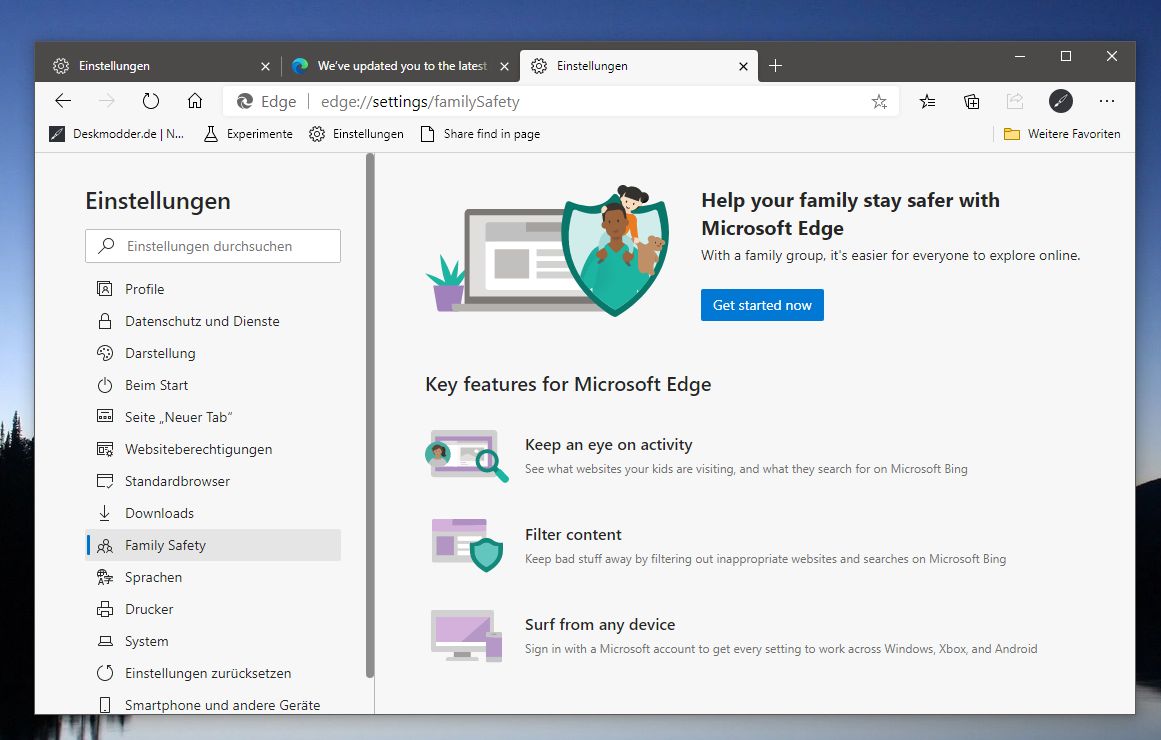This screenshot has width=1161, height=740.
Task: Click the Family Safety people icon
Action: 105,546
